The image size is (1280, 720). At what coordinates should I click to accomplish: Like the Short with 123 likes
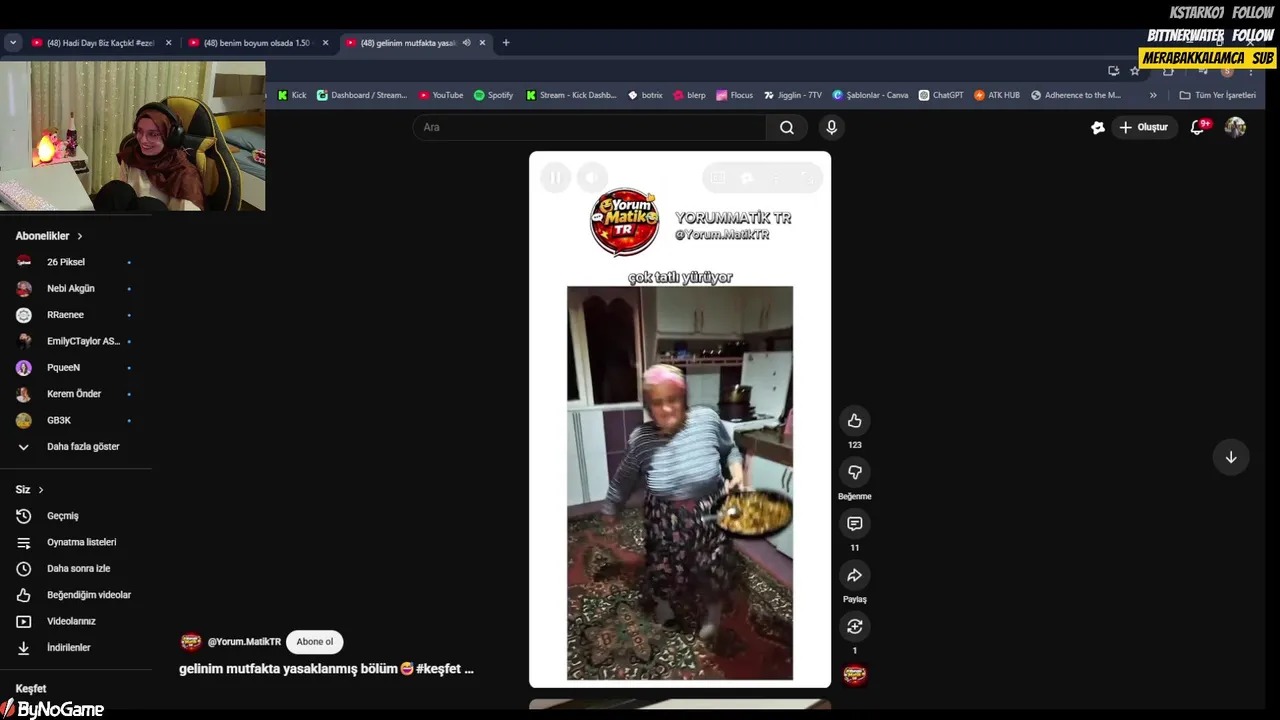click(854, 421)
